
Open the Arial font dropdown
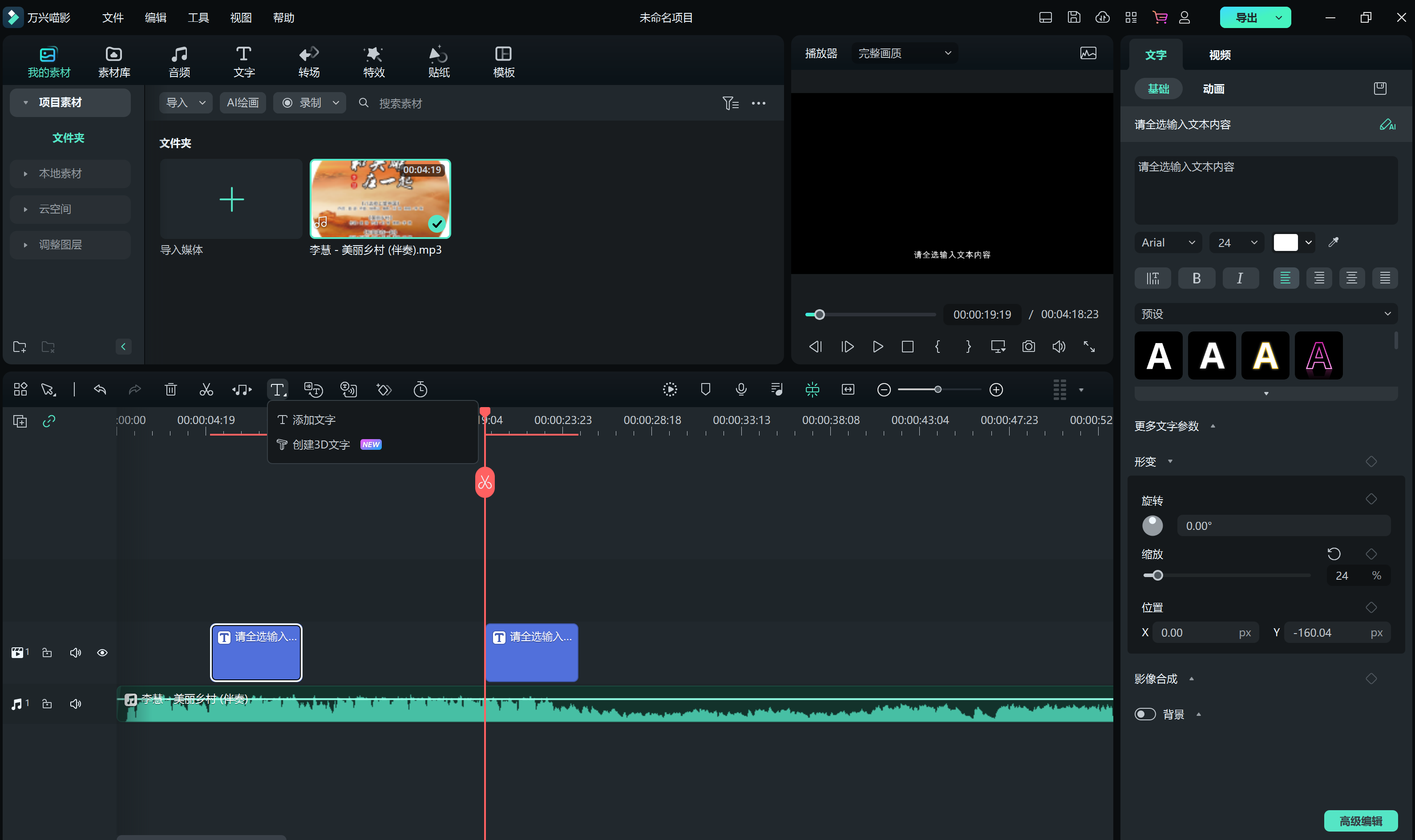[x=1168, y=242]
